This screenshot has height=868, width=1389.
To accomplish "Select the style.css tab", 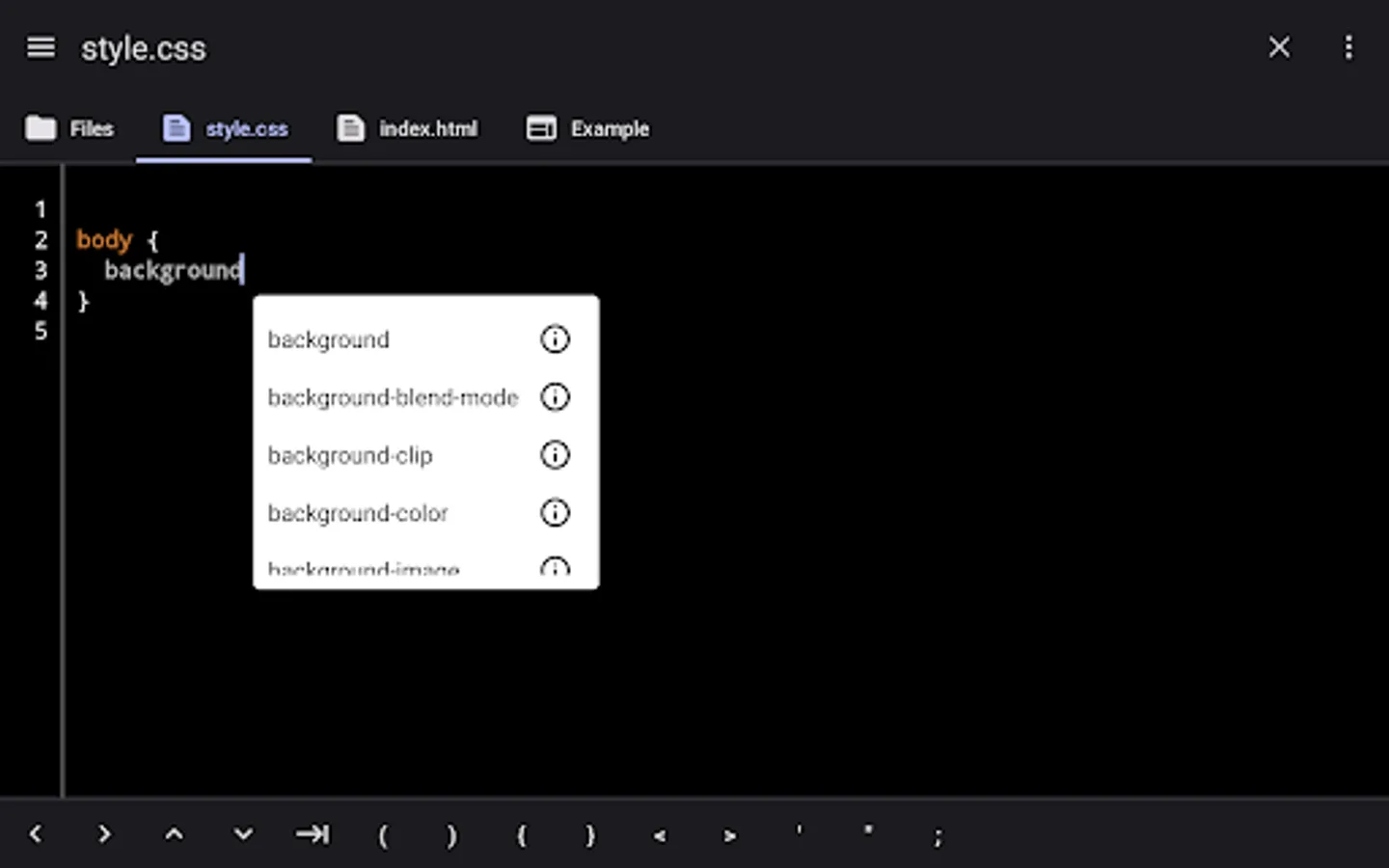I will pyautogui.click(x=226, y=128).
